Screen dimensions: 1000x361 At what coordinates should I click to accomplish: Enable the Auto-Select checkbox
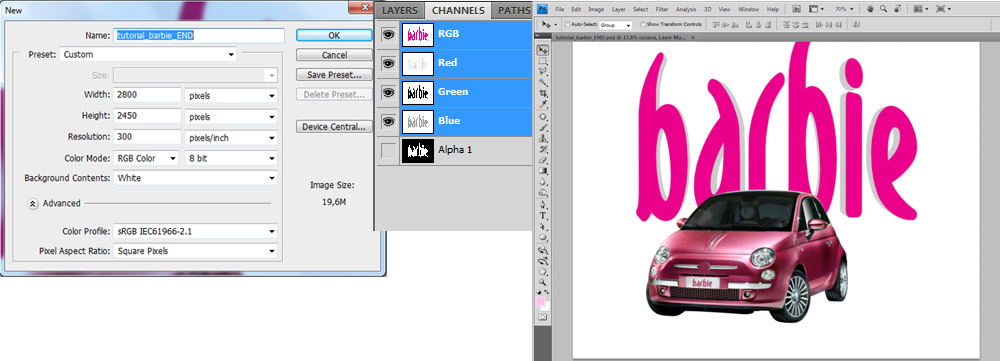(567, 24)
